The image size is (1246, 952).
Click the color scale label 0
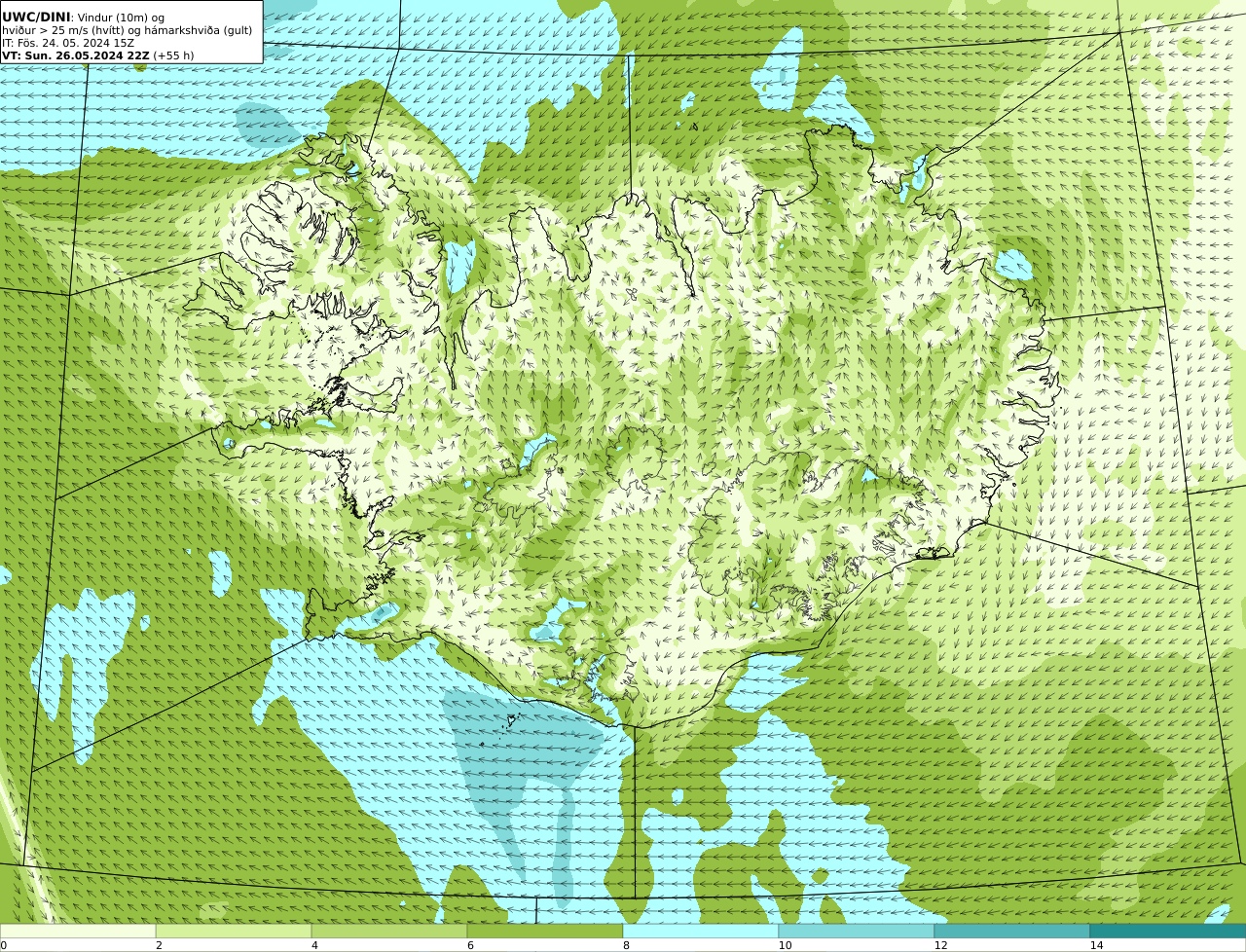click(x=3, y=945)
